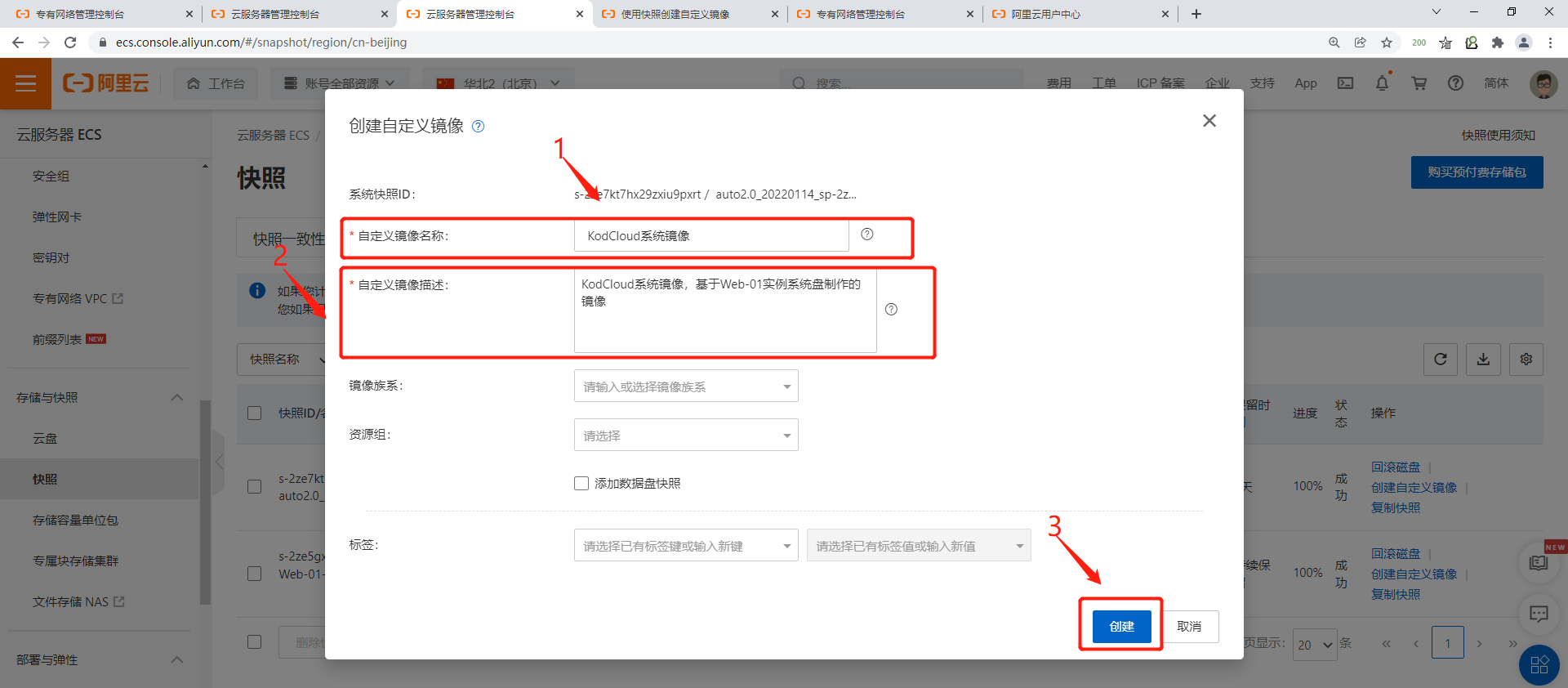The height and width of the screenshot is (688, 1568).
Task: Toggle the select-all checkbox in table header
Action: coord(255,413)
